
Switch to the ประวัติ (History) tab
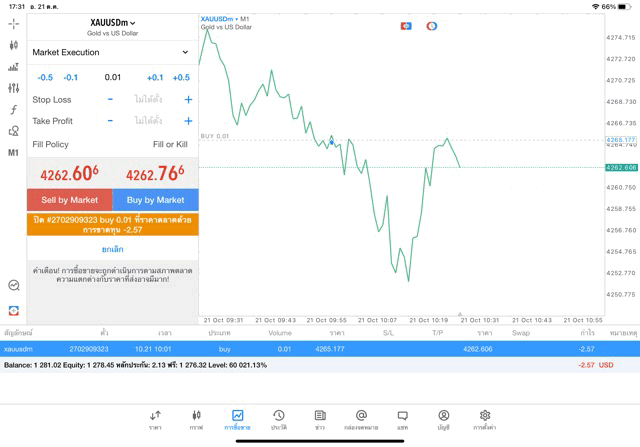click(x=278, y=419)
